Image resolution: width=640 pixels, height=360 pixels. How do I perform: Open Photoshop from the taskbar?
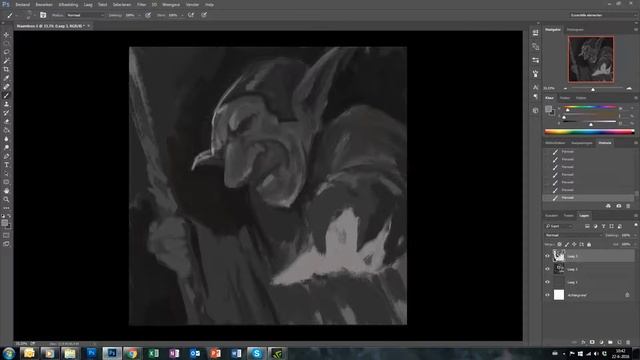(111, 353)
